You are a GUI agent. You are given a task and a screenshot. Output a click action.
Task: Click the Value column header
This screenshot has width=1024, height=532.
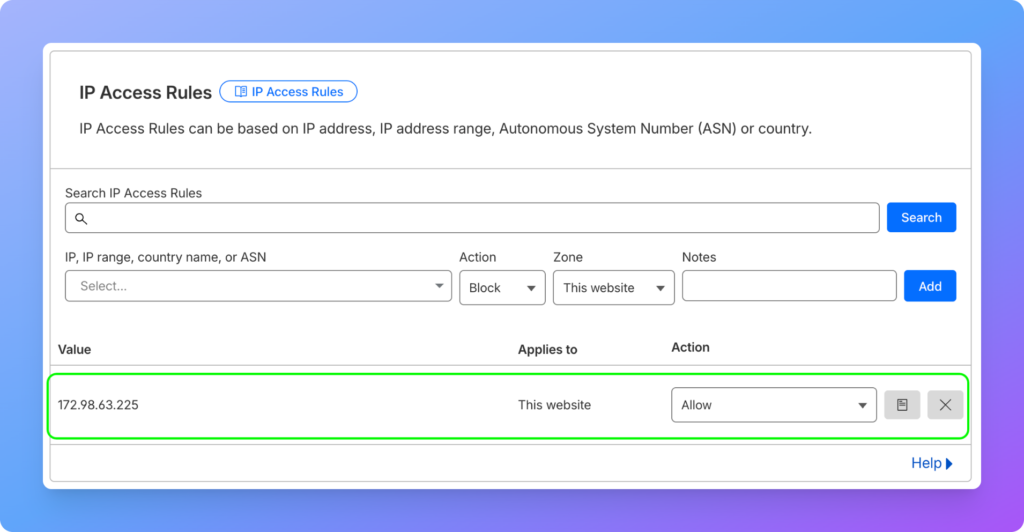click(x=75, y=349)
